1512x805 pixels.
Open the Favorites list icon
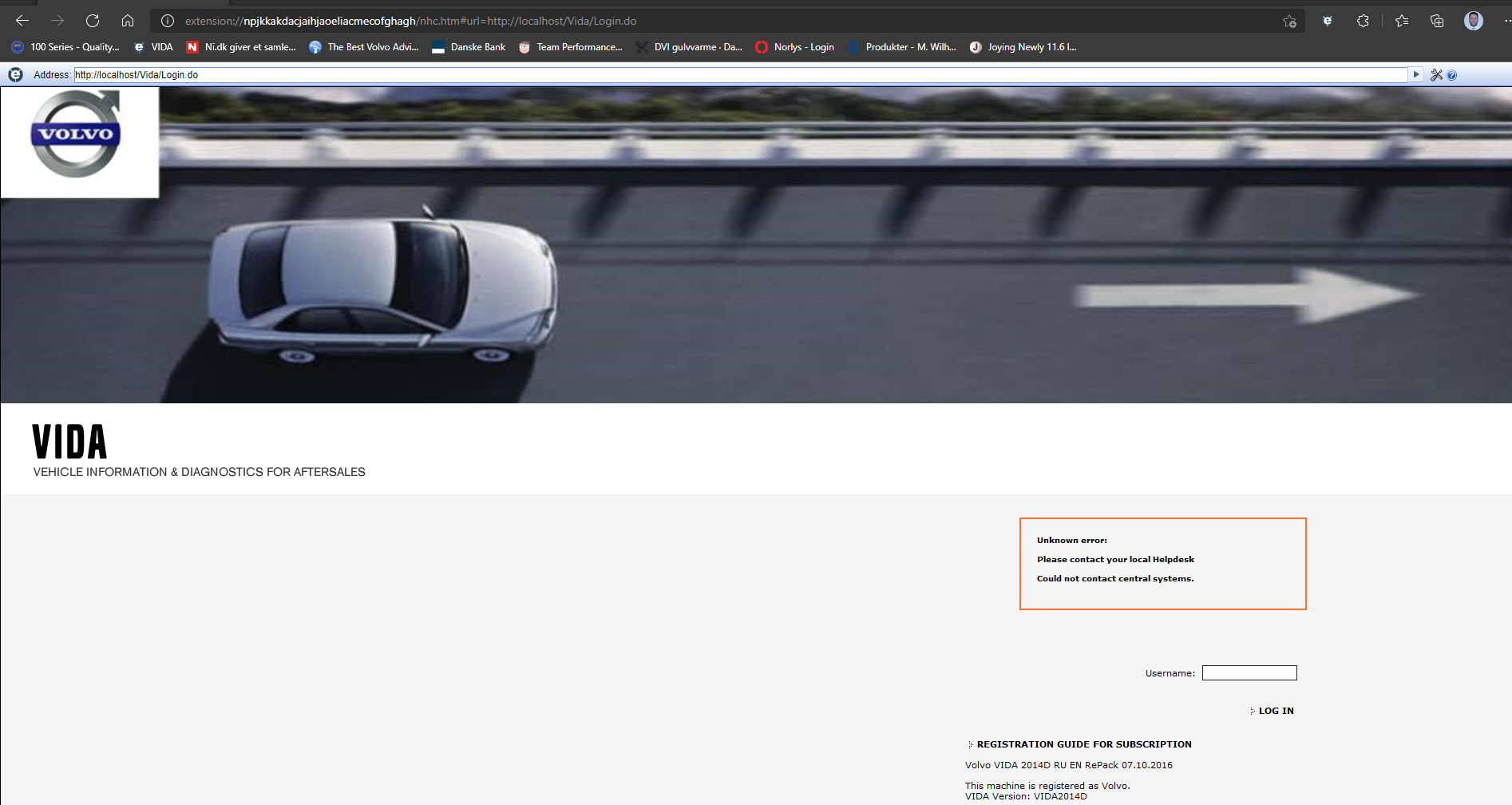(1402, 21)
